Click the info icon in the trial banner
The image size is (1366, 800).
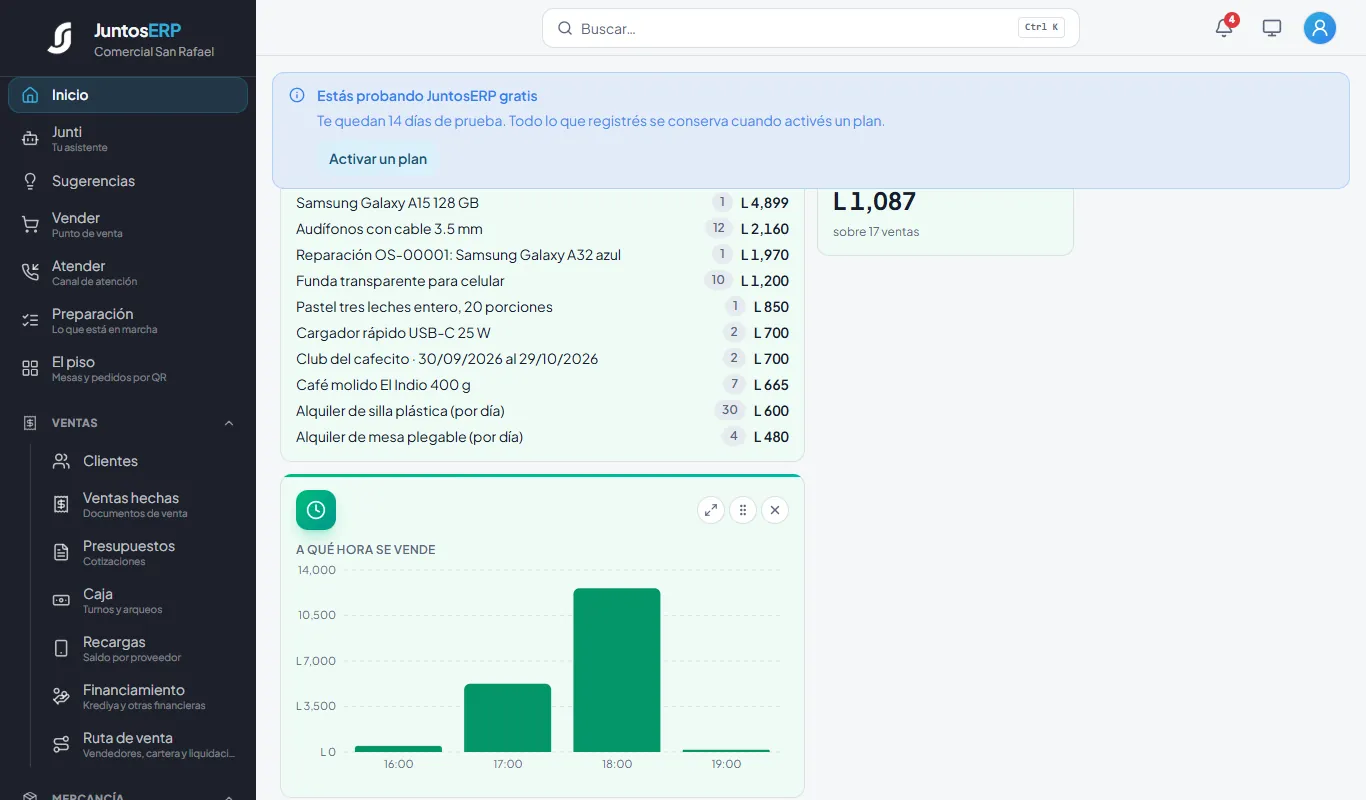(x=297, y=96)
